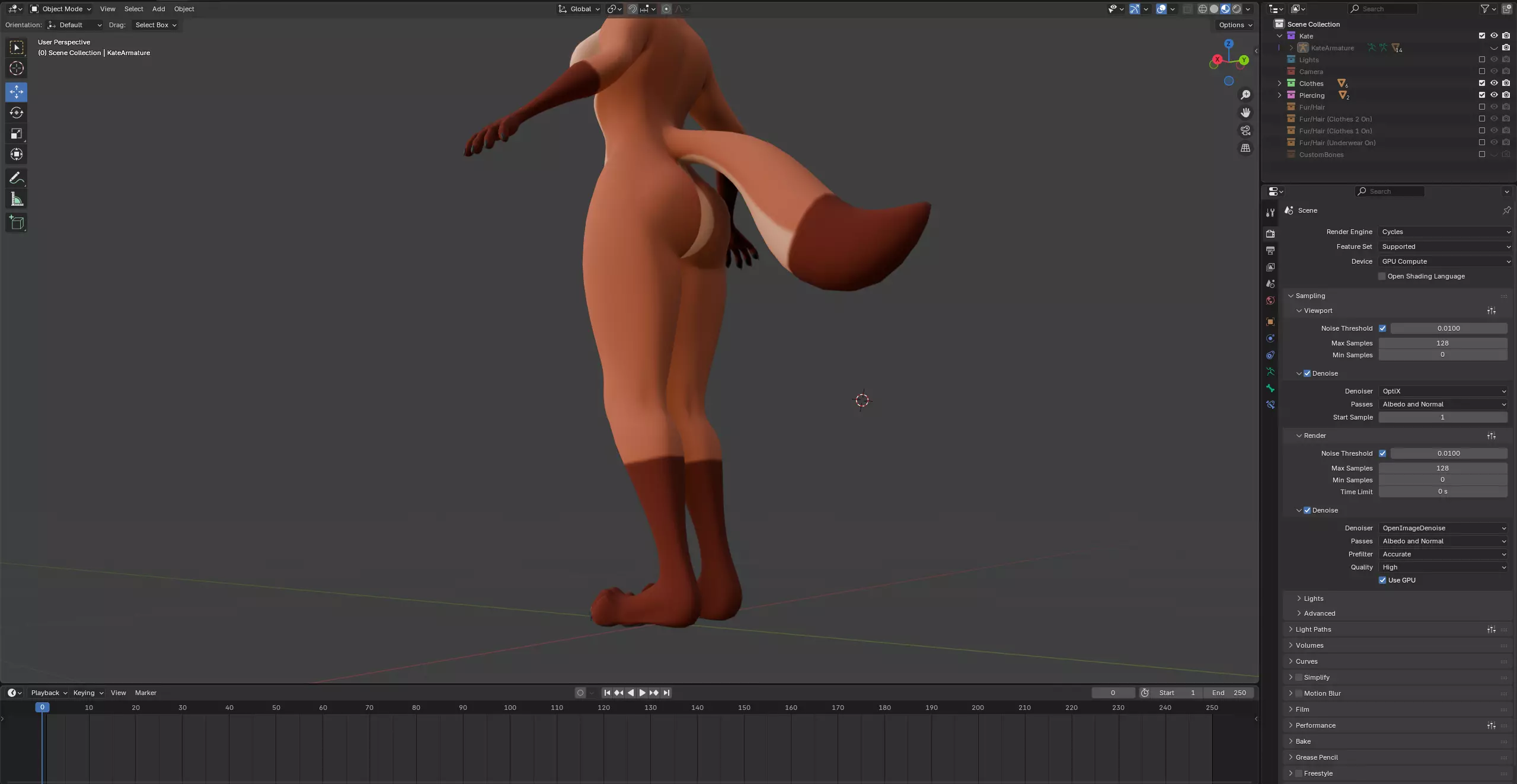
Task: Select the Add Cube tool
Action: pos(17,223)
